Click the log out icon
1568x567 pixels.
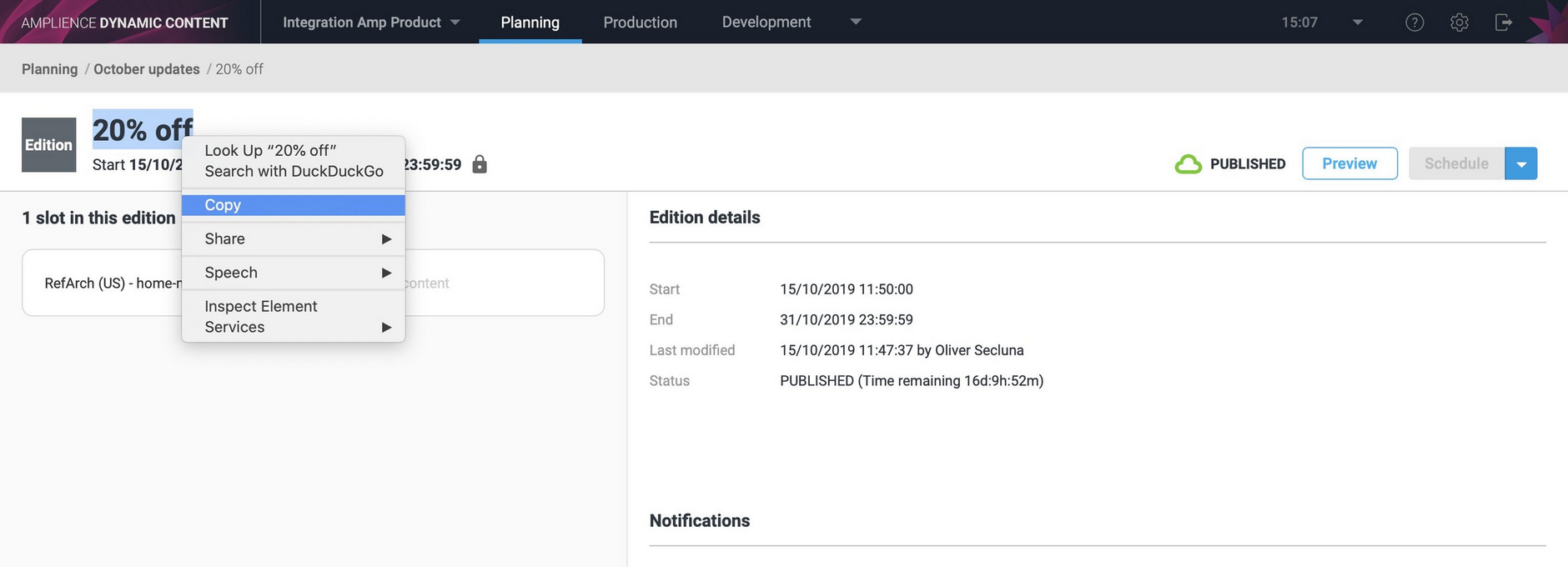[x=1503, y=23]
